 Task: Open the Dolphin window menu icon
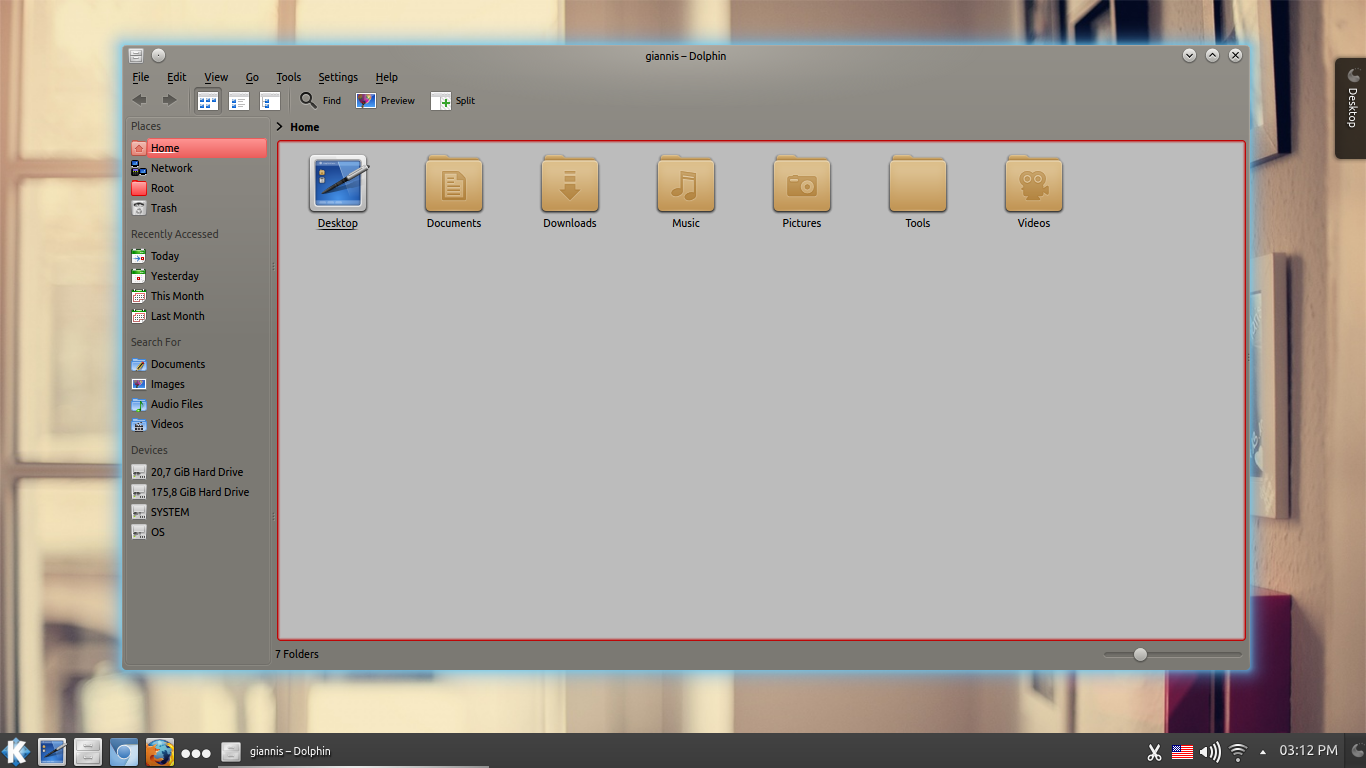(137, 56)
